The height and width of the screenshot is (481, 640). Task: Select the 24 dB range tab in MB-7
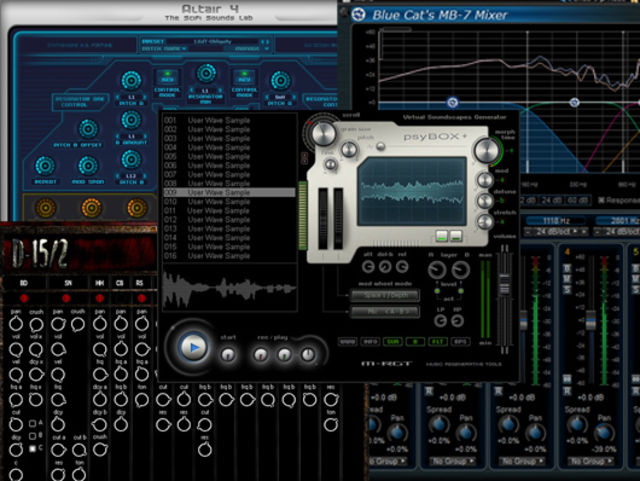pyautogui.click(x=552, y=200)
